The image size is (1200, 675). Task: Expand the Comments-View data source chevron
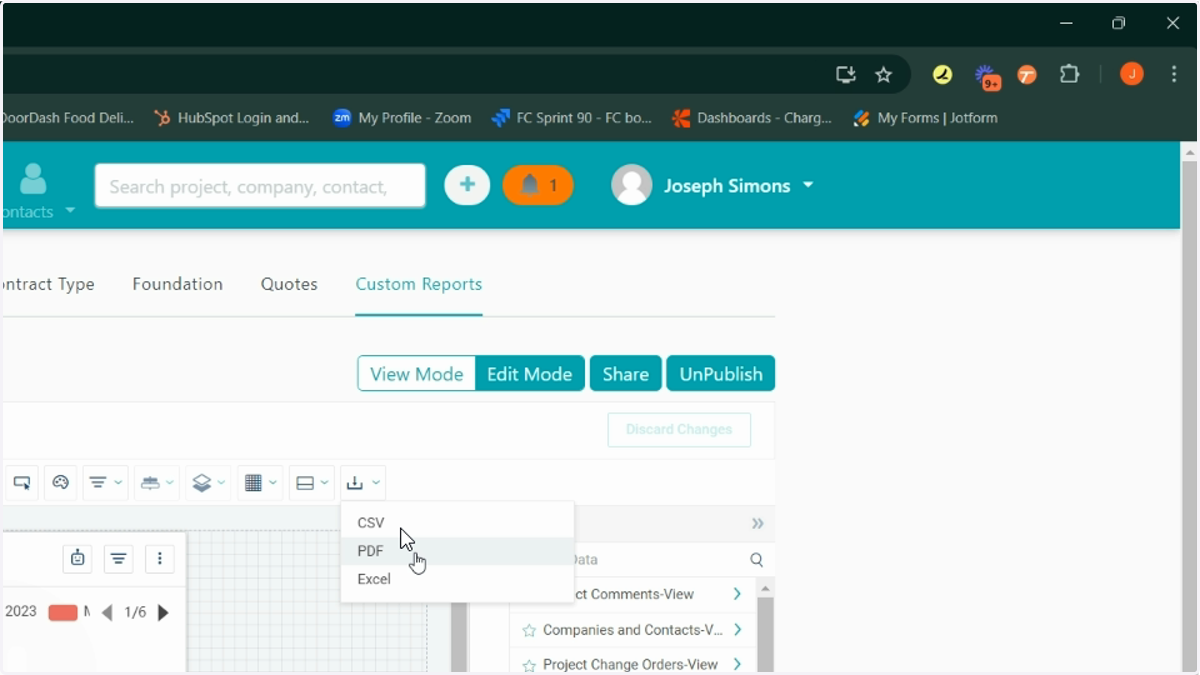[737, 594]
